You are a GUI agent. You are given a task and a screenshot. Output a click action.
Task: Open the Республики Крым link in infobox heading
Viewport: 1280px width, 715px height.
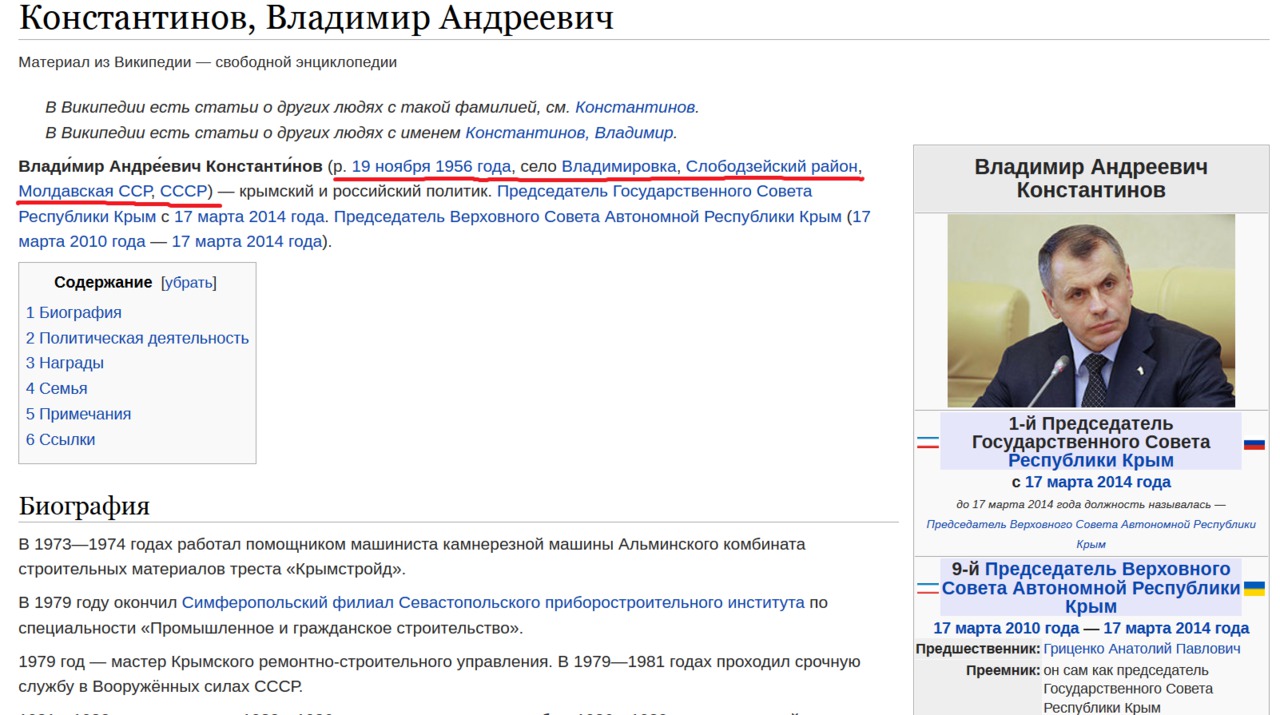1091,460
